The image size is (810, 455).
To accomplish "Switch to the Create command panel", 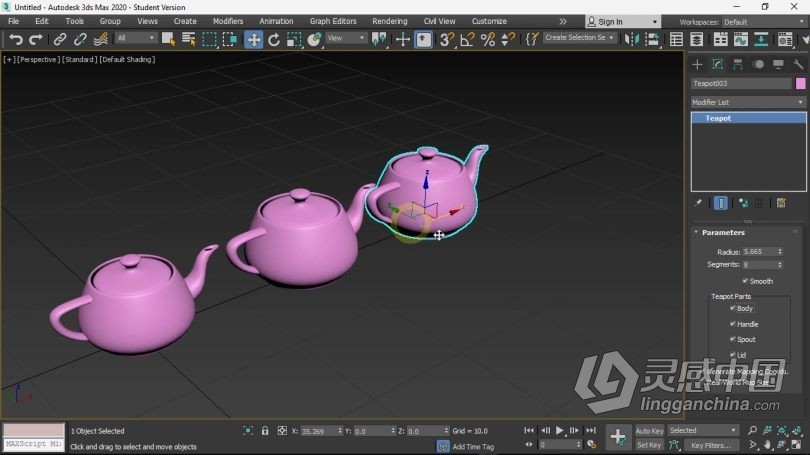I will (697, 64).
